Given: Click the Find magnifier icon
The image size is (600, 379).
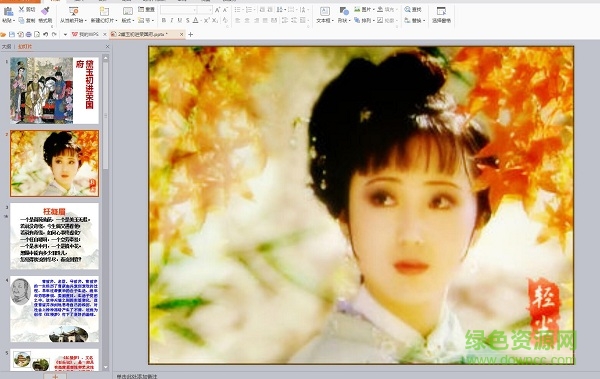Looking at the screenshot, I should click(408, 9).
